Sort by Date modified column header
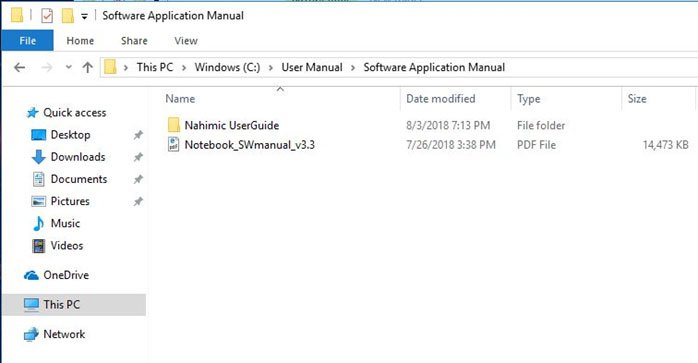698x363 pixels. pyautogui.click(x=441, y=99)
